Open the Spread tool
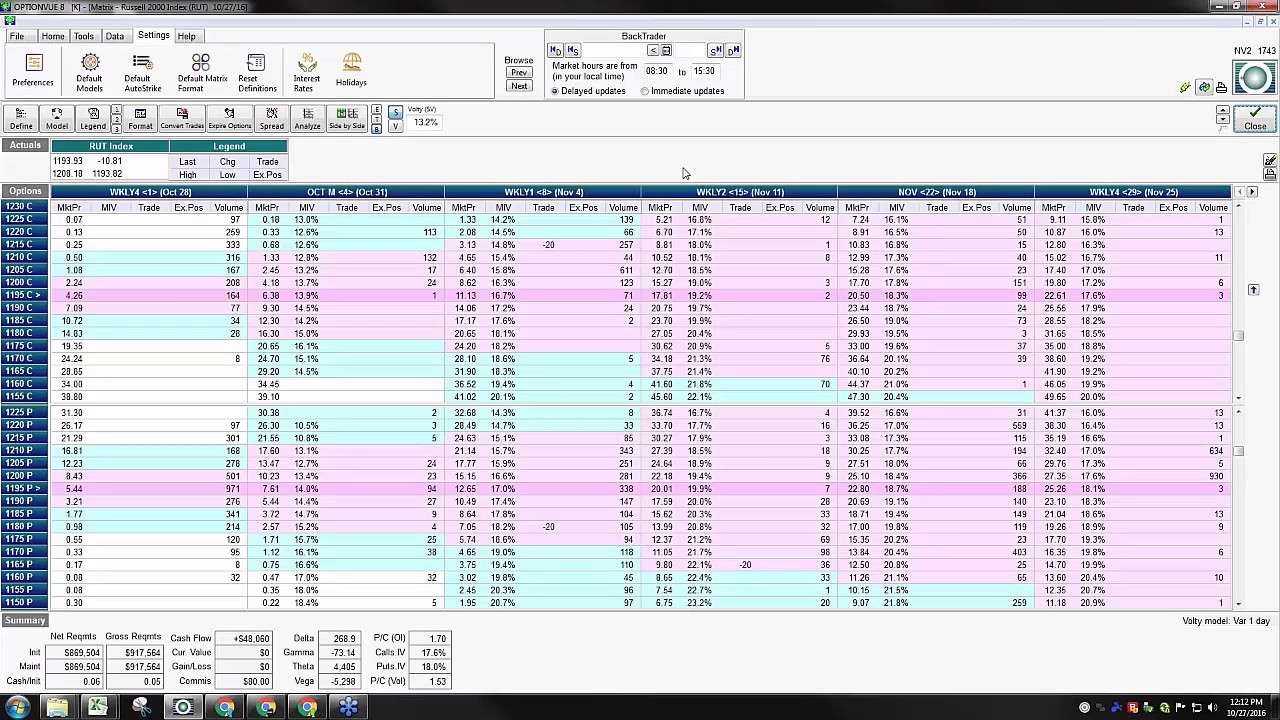This screenshot has width=1280, height=720. click(271, 119)
